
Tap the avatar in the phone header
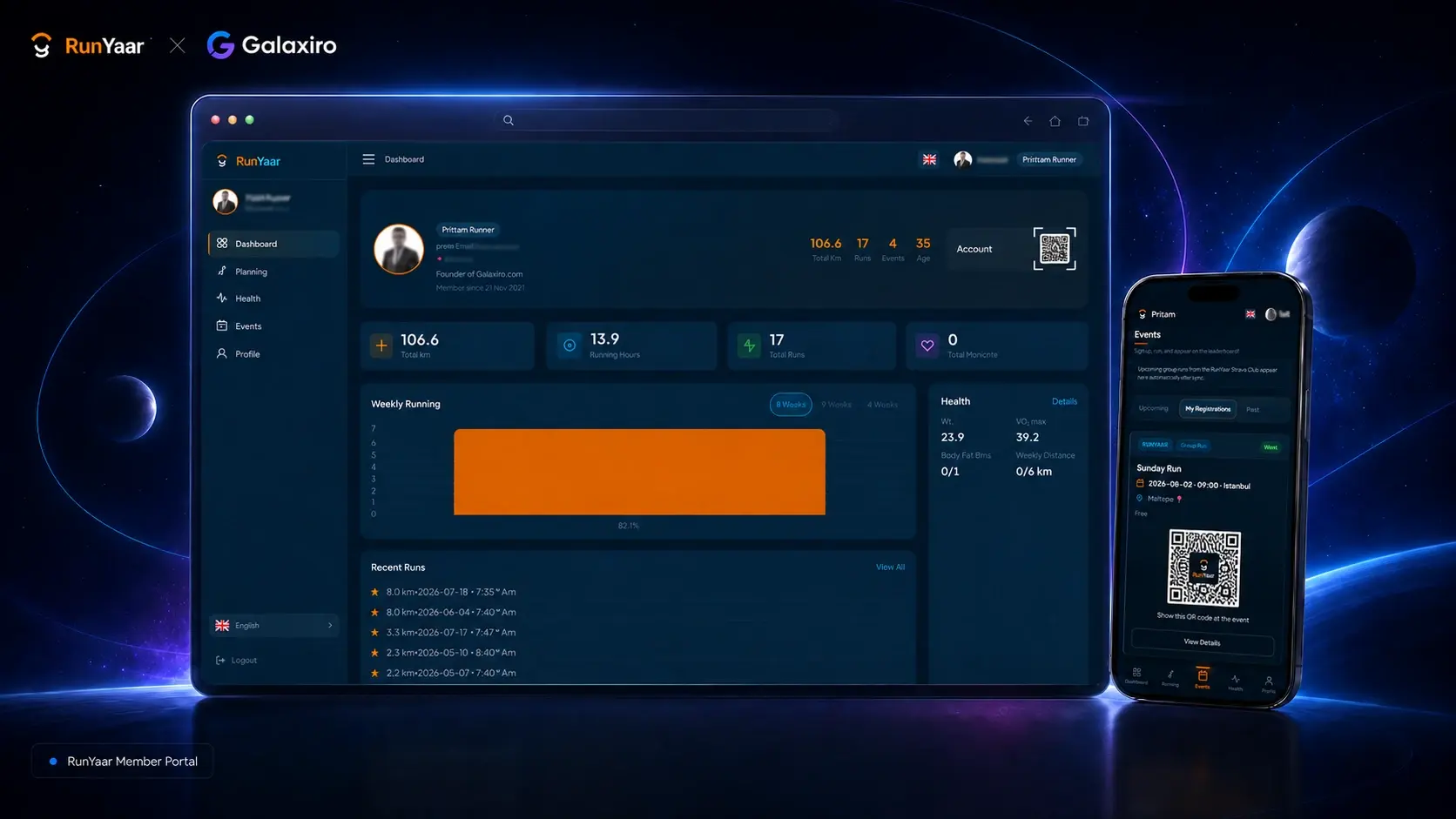coord(1271,314)
